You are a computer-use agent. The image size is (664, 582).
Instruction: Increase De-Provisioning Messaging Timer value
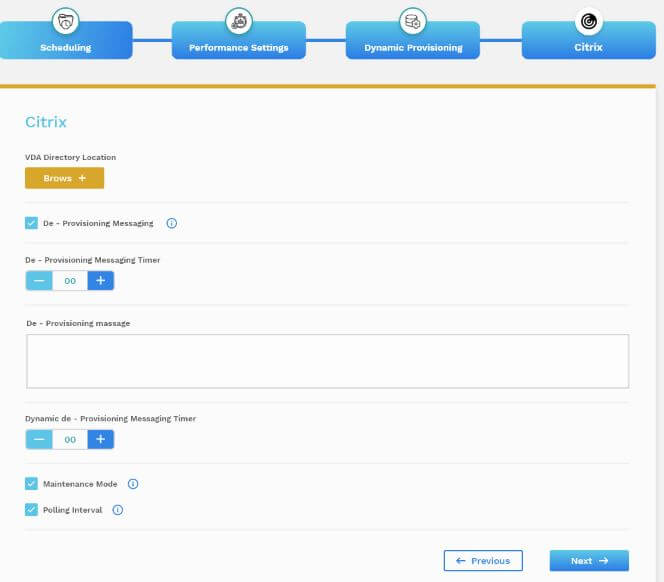click(100, 280)
